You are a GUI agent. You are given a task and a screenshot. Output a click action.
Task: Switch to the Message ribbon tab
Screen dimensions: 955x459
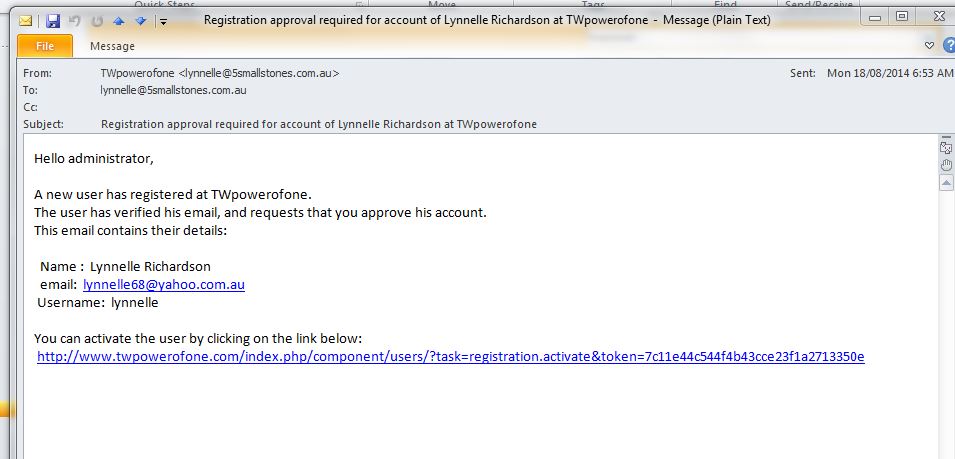pos(112,46)
